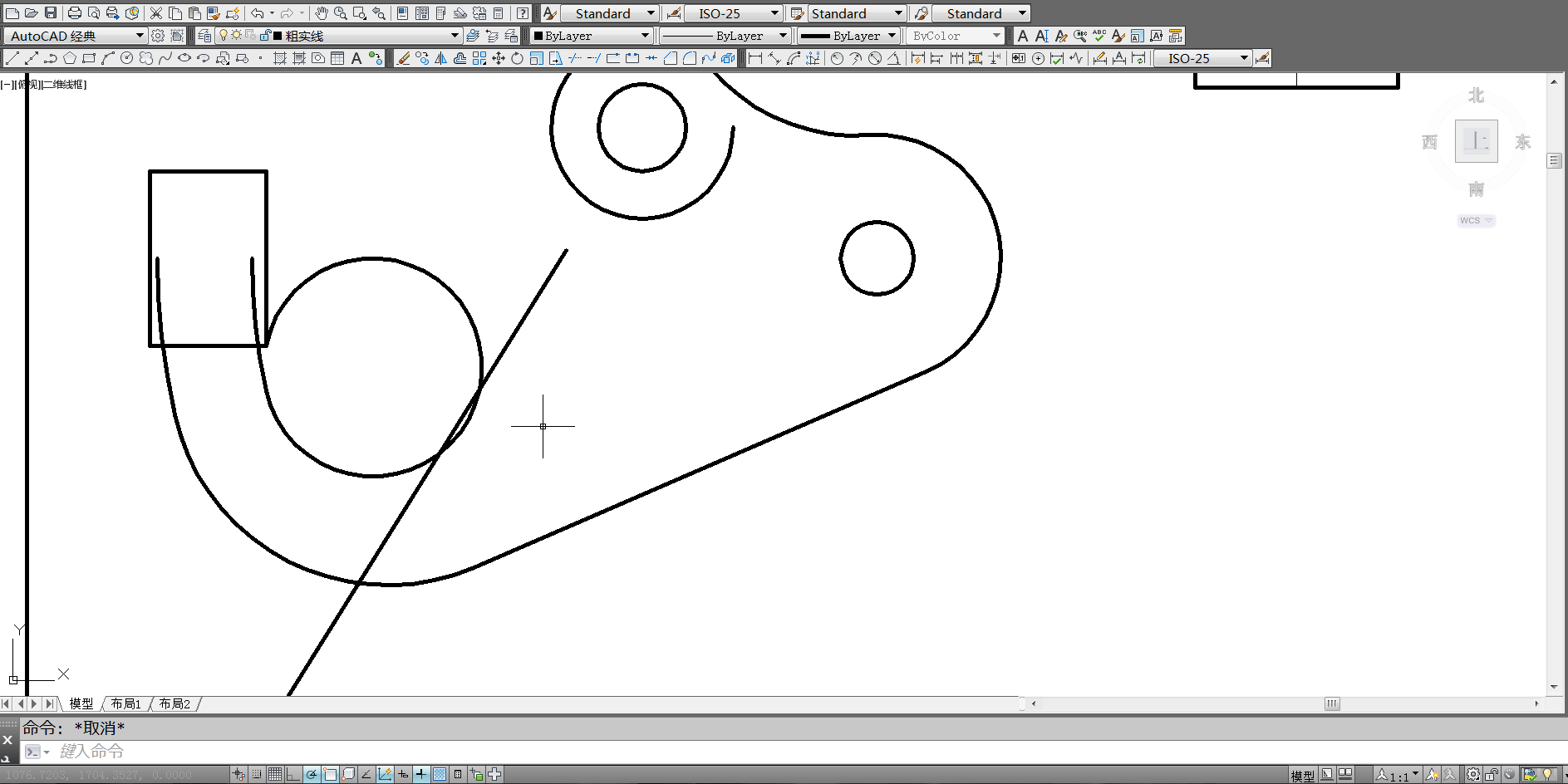Open the Hatch tool
Screen dimensions: 1568x784
tap(280, 58)
